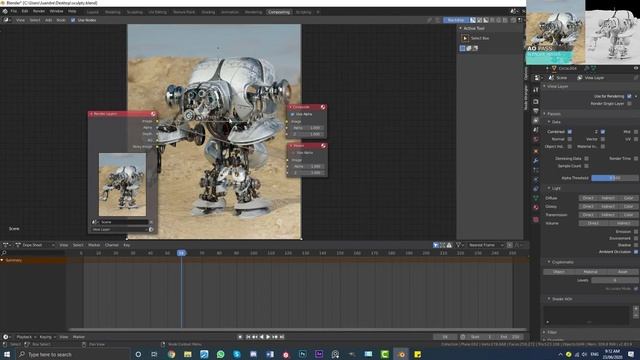Open the Keying dropdown in timeline
The width and height of the screenshot is (640, 360).
tap(47, 337)
